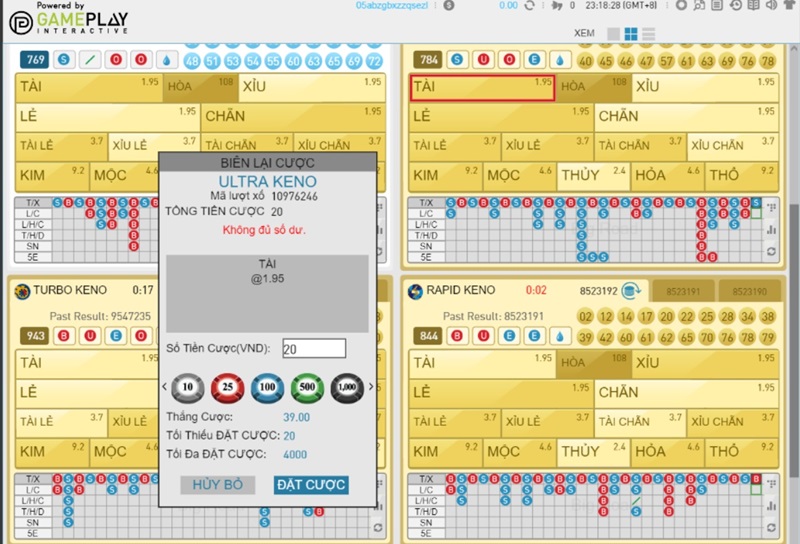Image resolution: width=800 pixels, height=544 pixels.
Task: Click the account username 05abzgbxzzqsezl
Action: [x=392, y=6]
